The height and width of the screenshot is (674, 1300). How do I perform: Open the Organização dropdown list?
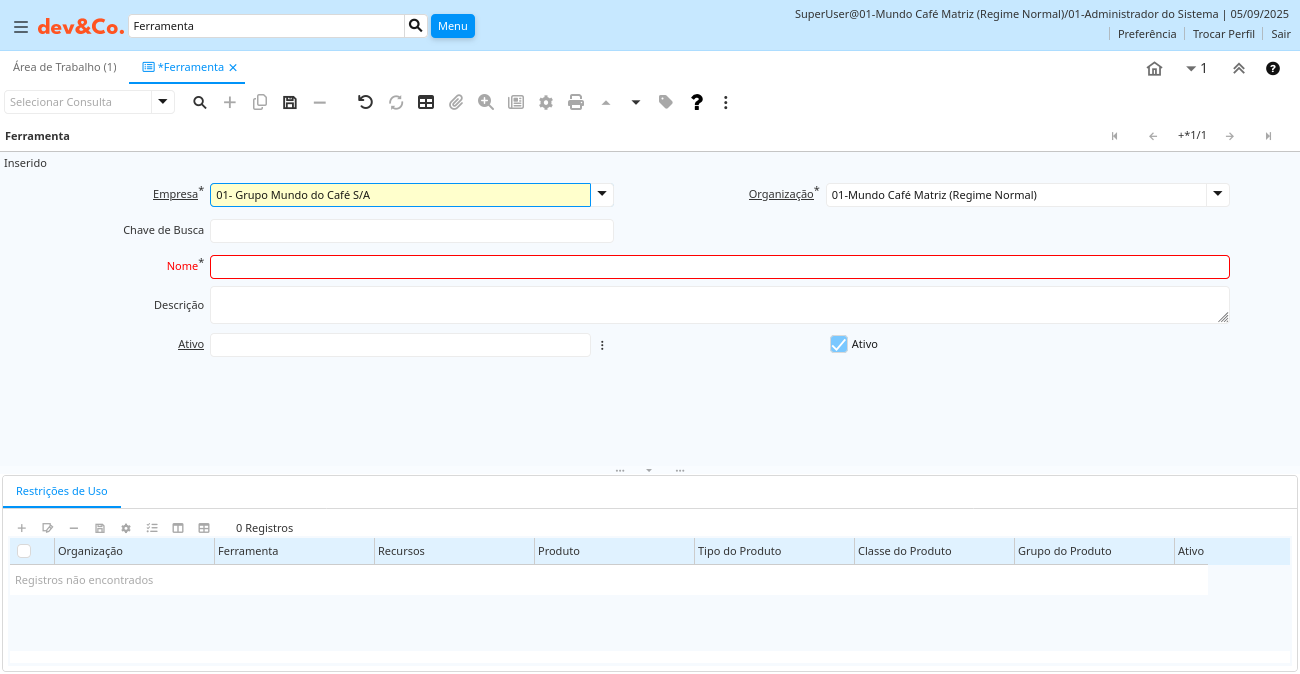click(x=1217, y=194)
